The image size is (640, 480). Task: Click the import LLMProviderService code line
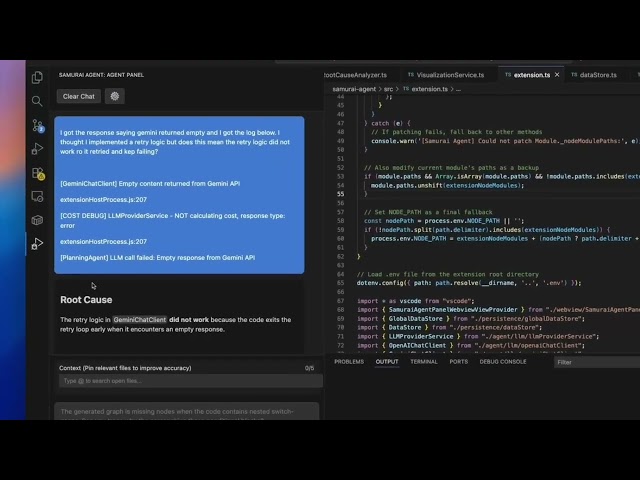pyautogui.click(x=478, y=336)
